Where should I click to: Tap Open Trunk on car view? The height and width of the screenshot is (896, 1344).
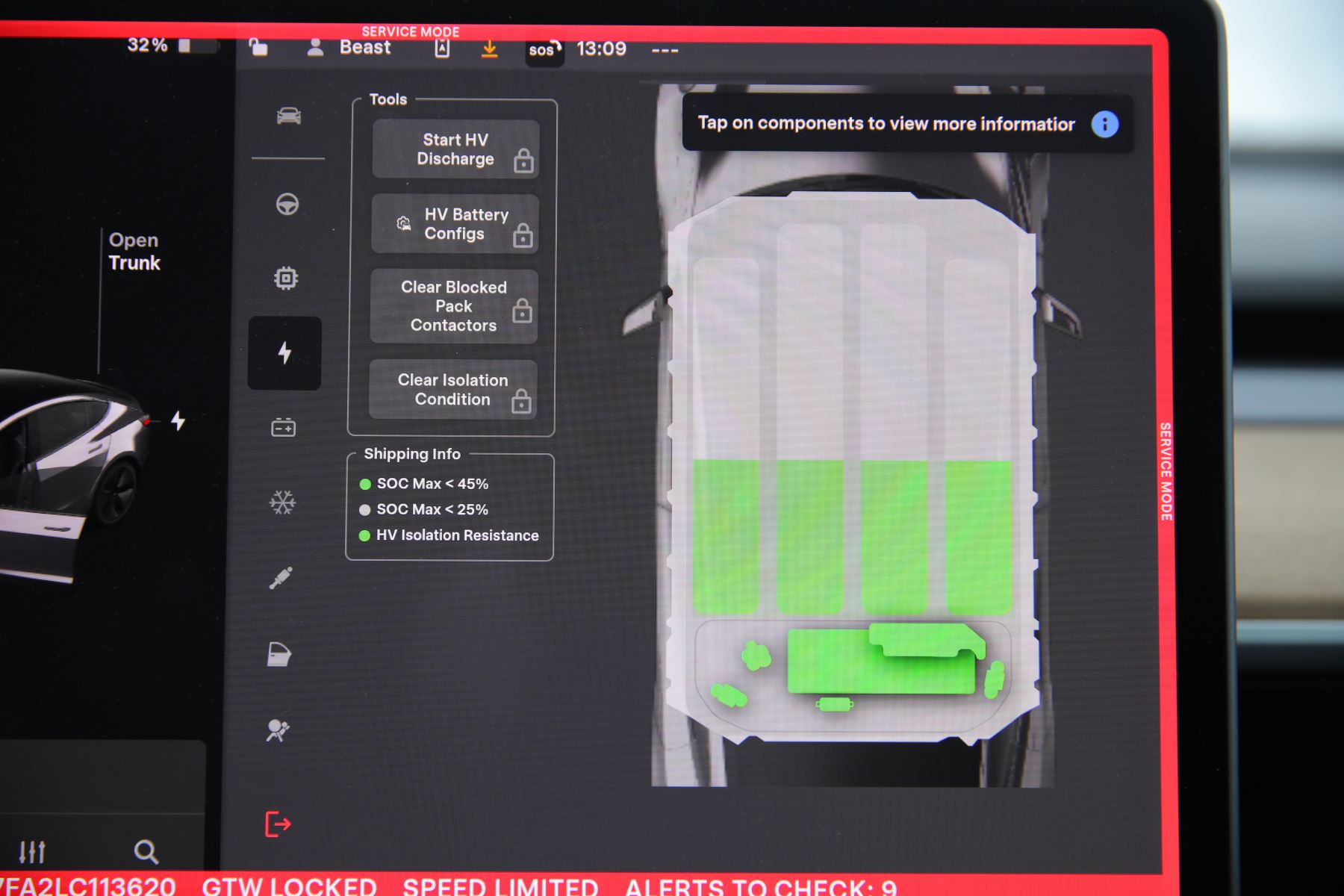coord(134,252)
